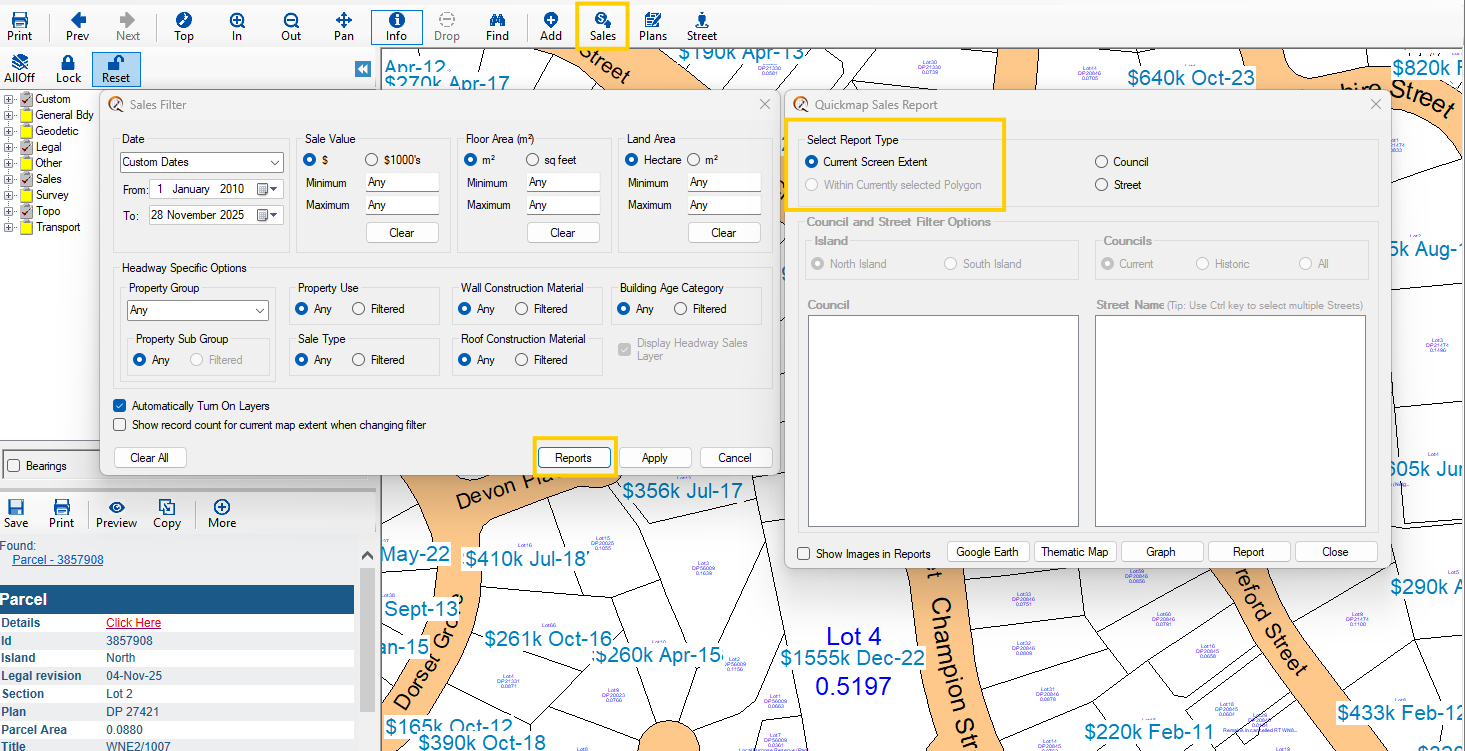Enable showing record count when changing filter
The image size is (1465, 751).
119,423
